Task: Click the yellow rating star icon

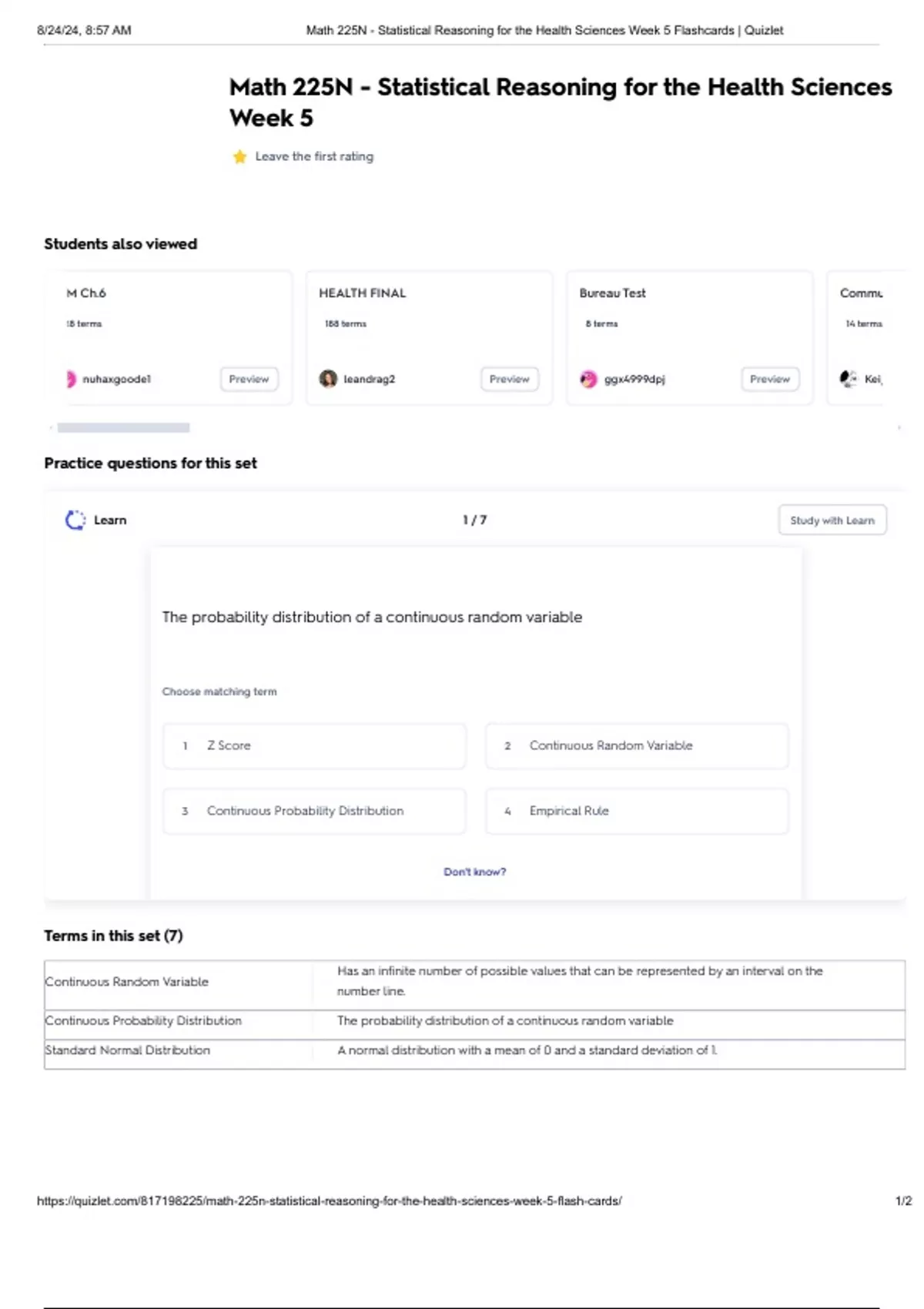Action: pos(239,157)
